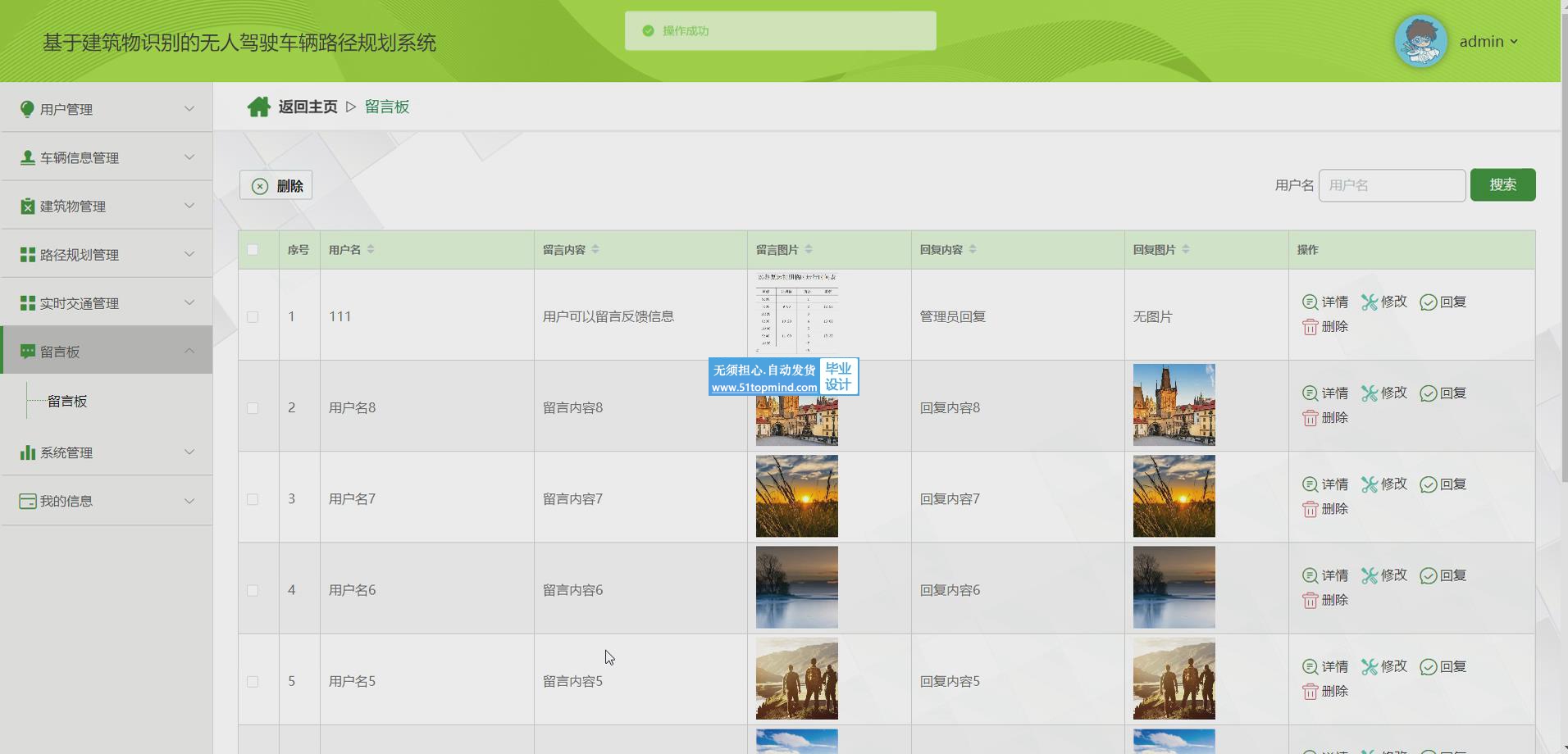Click the 删除 batch delete button
Viewport: 1568px width, 754px height.
pos(276,185)
